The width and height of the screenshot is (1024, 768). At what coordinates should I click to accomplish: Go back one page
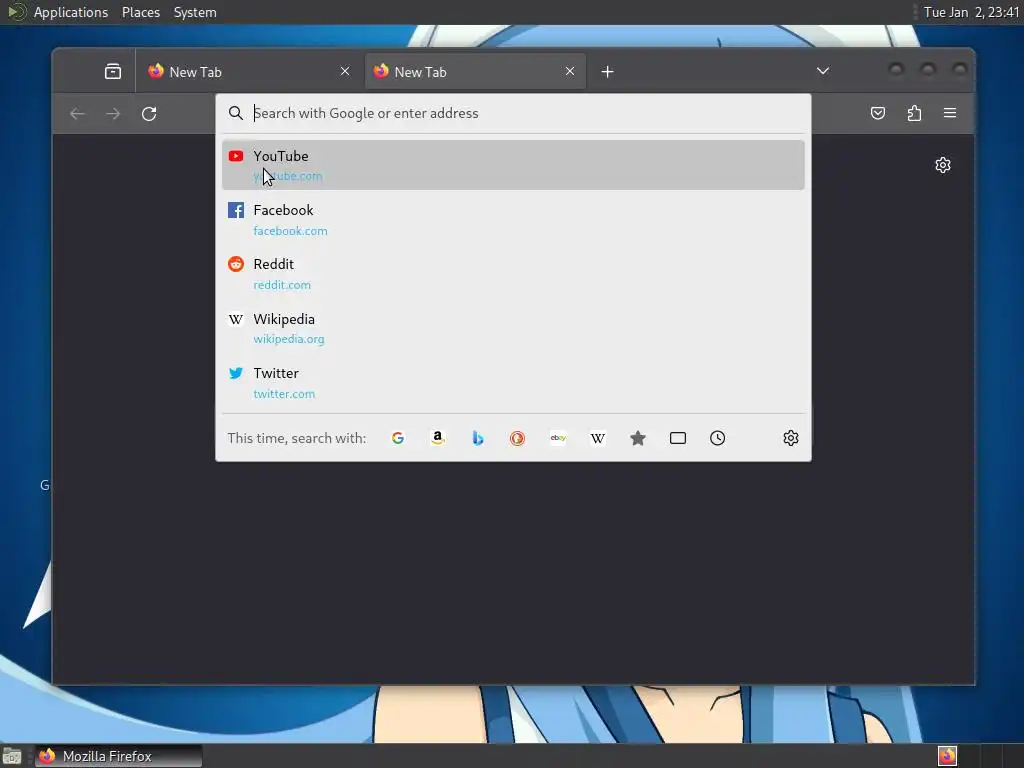pyautogui.click(x=78, y=114)
